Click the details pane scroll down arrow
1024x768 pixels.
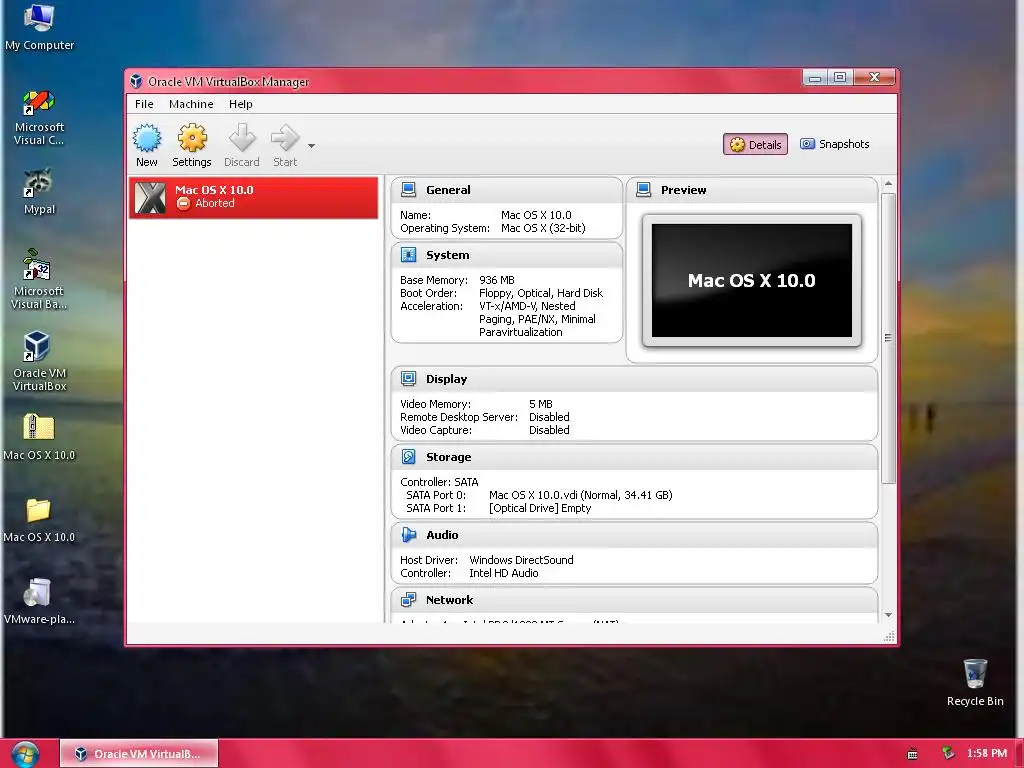tap(888, 615)
